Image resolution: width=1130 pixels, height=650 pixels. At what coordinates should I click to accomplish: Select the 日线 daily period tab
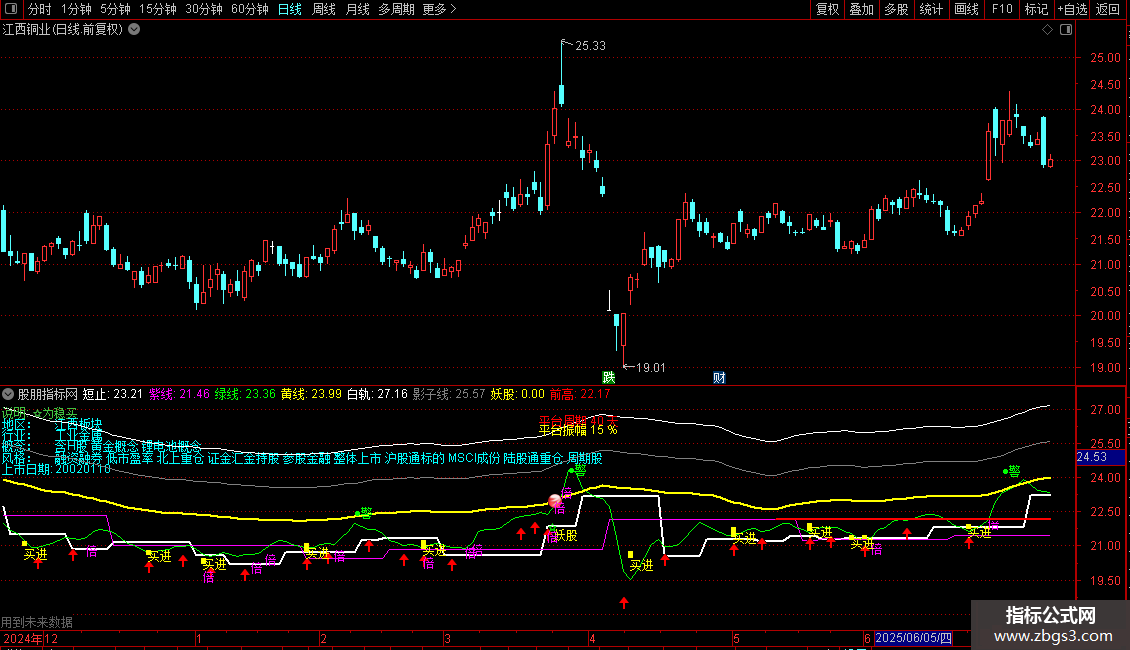click(x=290, y=9)
